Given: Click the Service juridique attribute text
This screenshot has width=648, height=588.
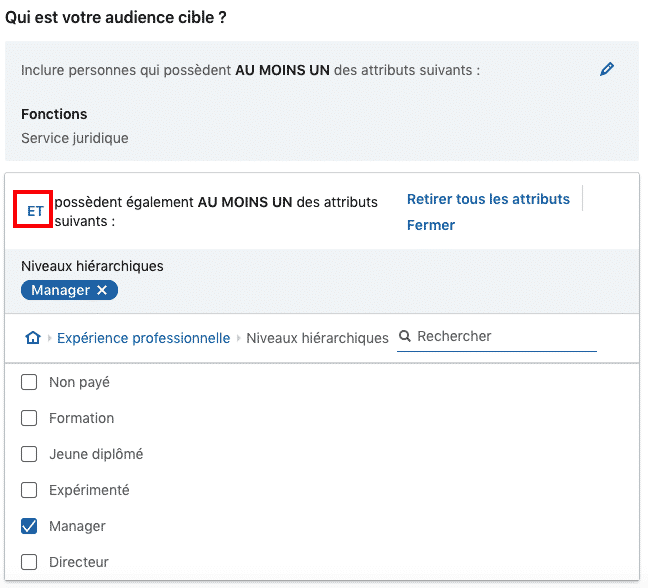Looking at the screenshot, I should pyautogui.click(x=75, y=138).
